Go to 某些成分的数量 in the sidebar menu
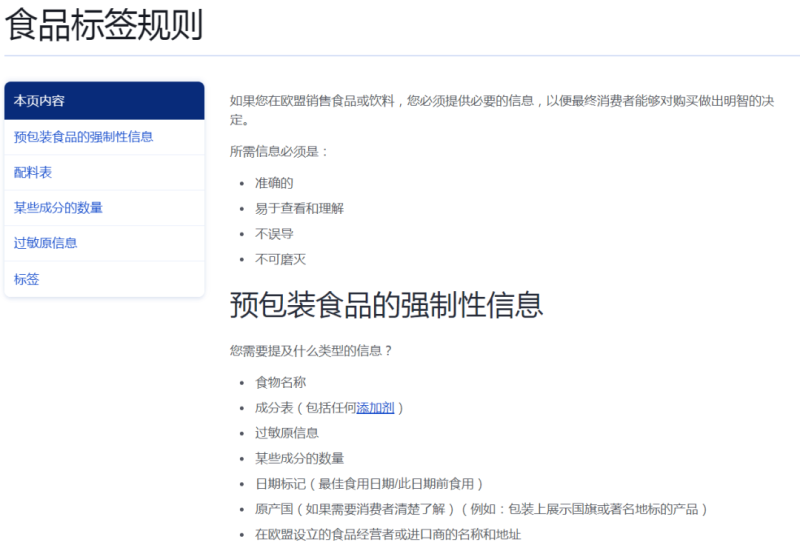Image resolution: width=800 pixels, height=545 pixels. coord(58,208)
